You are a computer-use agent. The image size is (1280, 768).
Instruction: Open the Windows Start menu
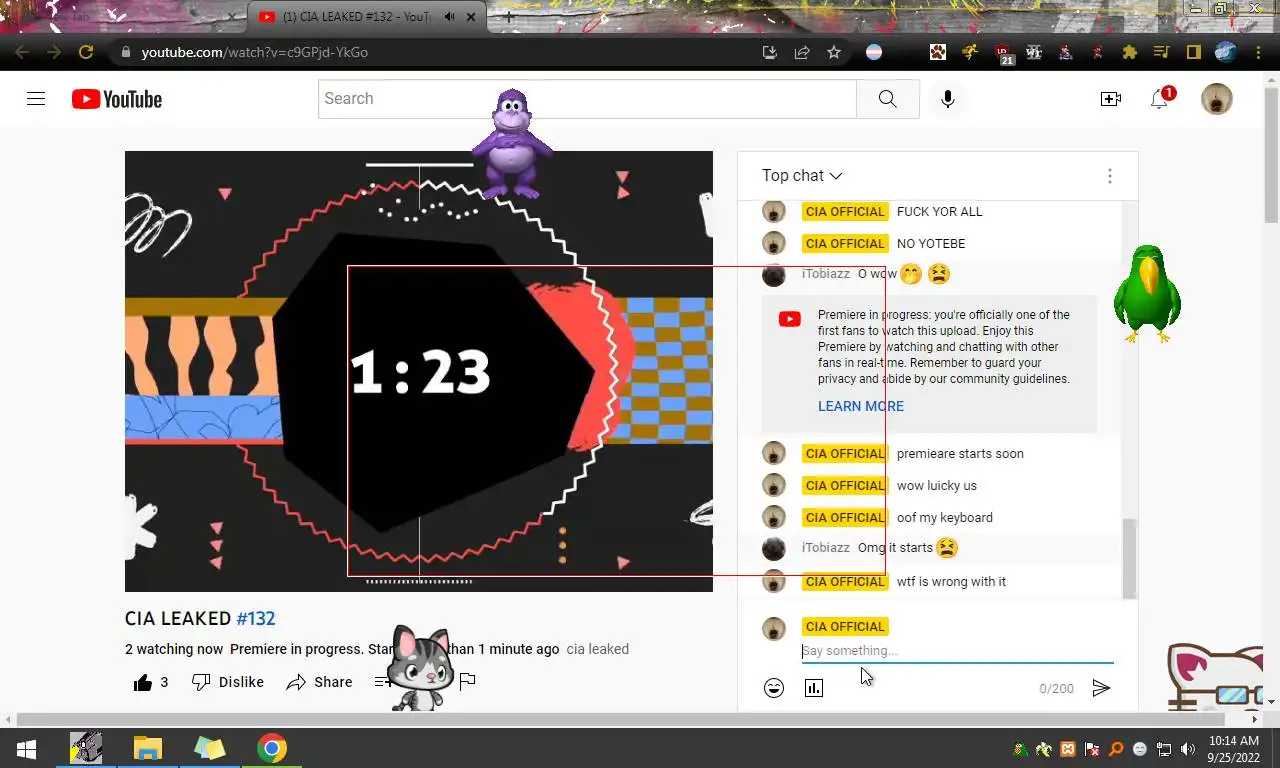click(x=26, y=749)
